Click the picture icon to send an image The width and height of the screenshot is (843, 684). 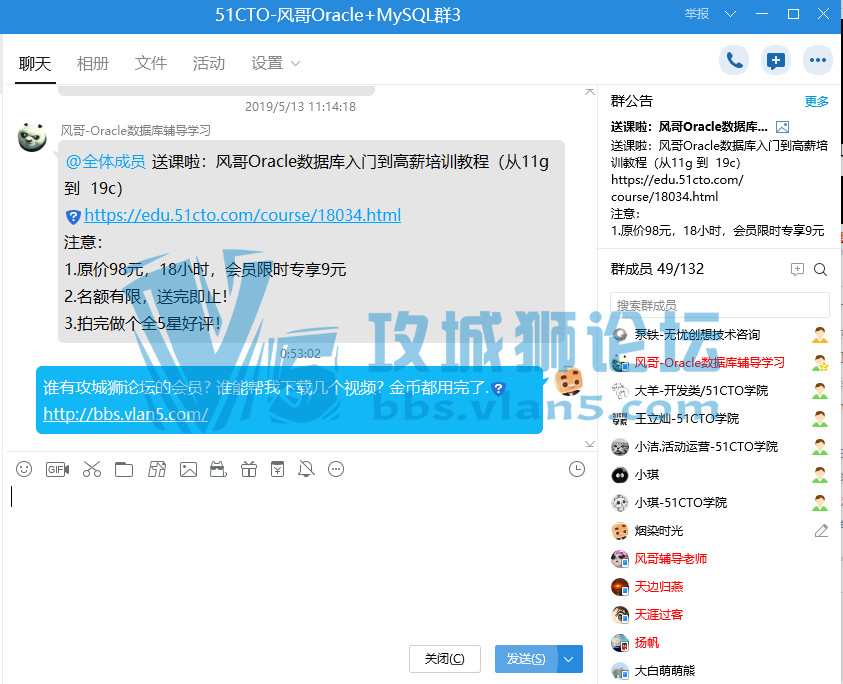click(x=188, y=469)
